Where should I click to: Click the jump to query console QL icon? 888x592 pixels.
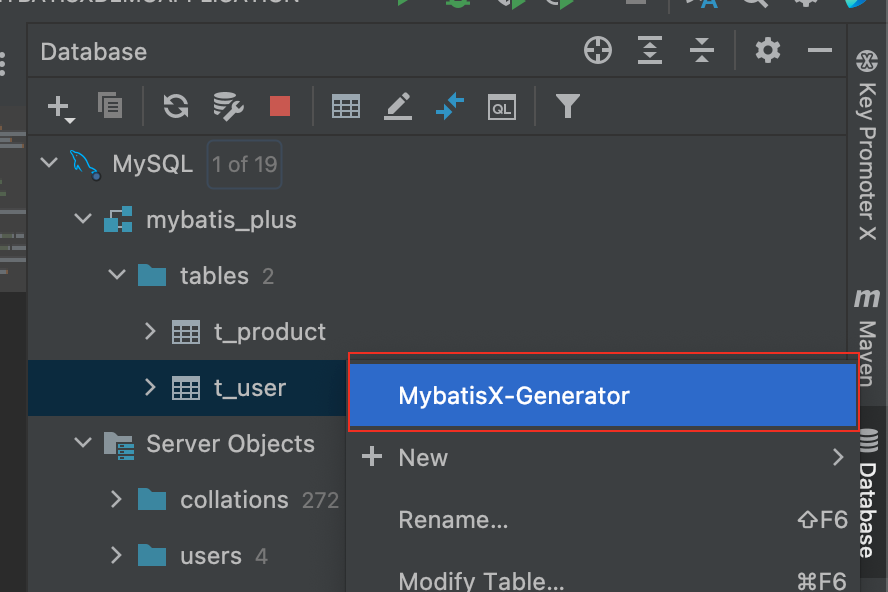(x=502, y=105)
